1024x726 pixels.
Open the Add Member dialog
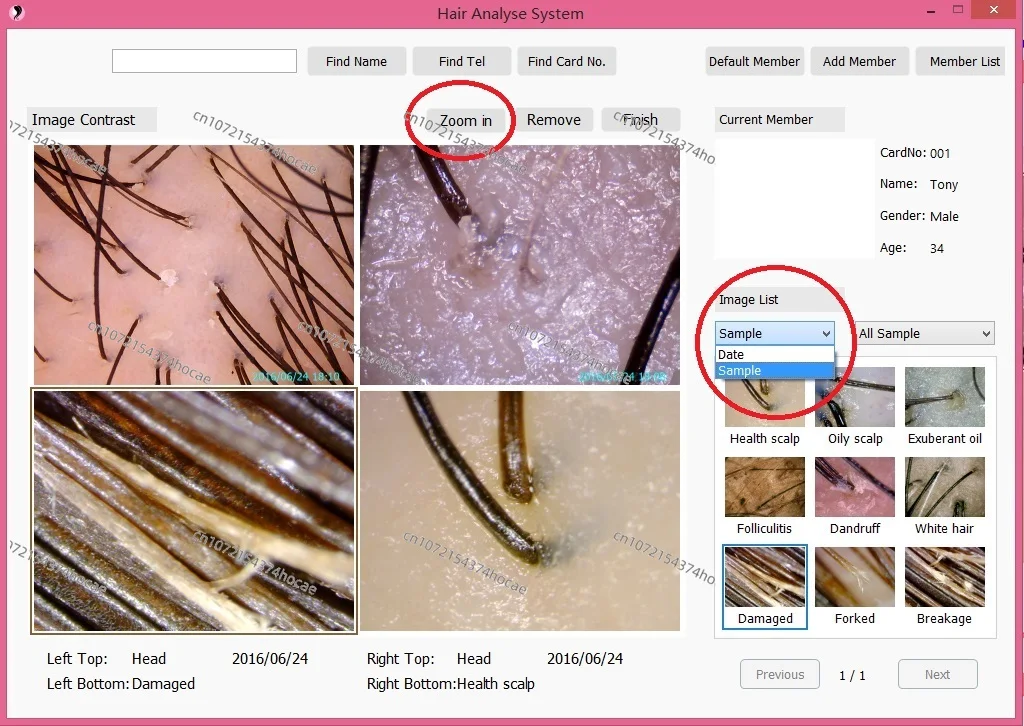[x=859, y=61]
